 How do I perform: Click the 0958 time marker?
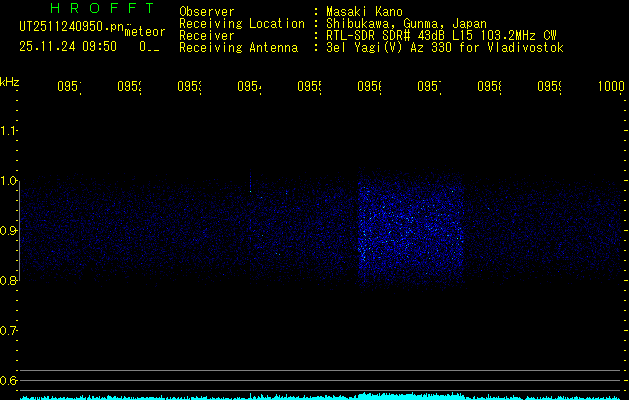[x=489, y=86]
